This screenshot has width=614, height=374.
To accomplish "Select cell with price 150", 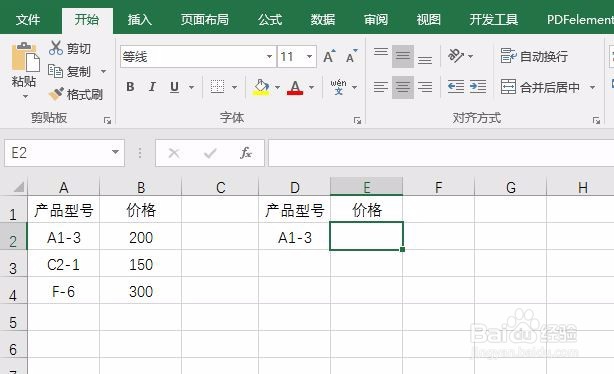I will [141, 264].
